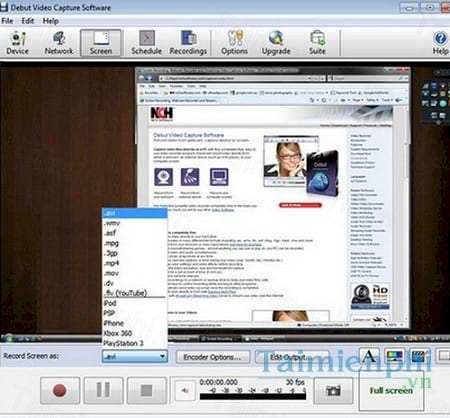450x418 pixels.
Task: Choose PlayStation 3 preset in format list
Action: [134, 343]
